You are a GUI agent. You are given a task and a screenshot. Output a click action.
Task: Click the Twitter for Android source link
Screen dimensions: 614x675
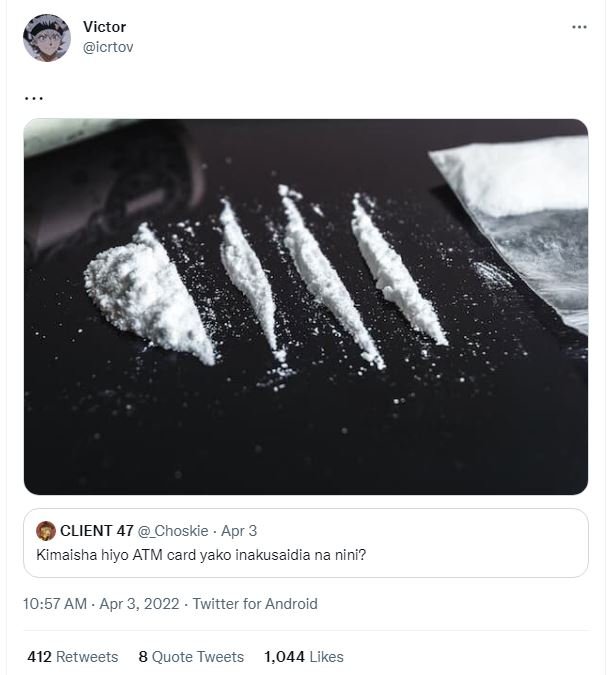tap(255, 603)
